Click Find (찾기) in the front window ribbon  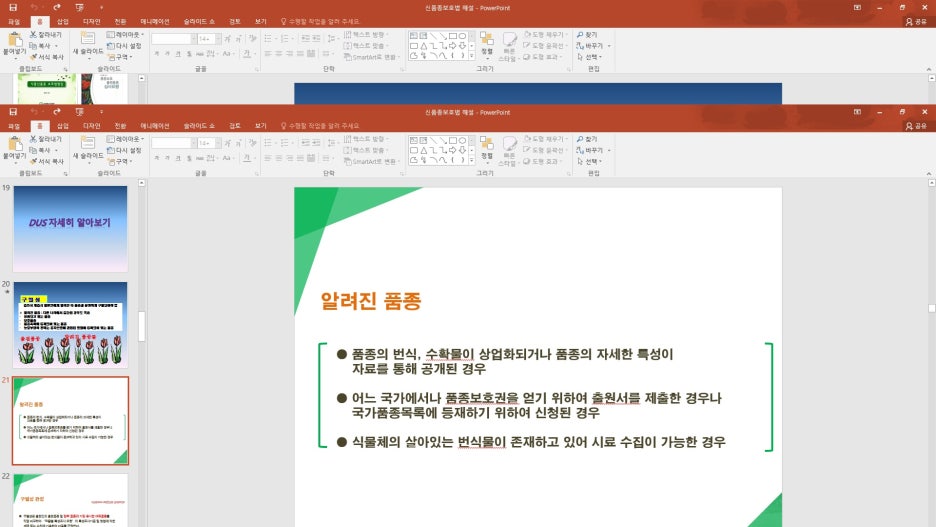587,139
